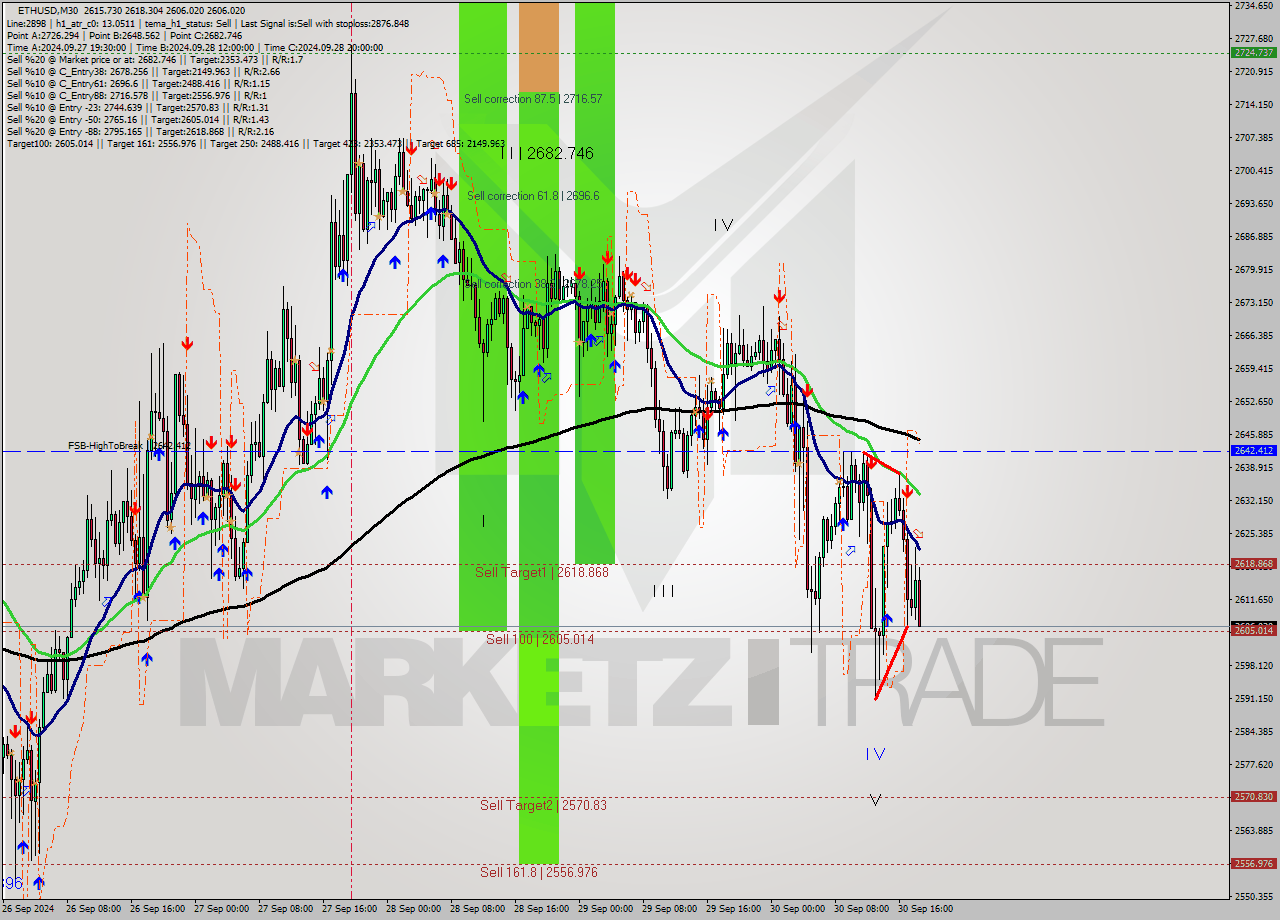
Task: Click the Sell Target1 | 2618.868 label
Action: tap(541, 572)
